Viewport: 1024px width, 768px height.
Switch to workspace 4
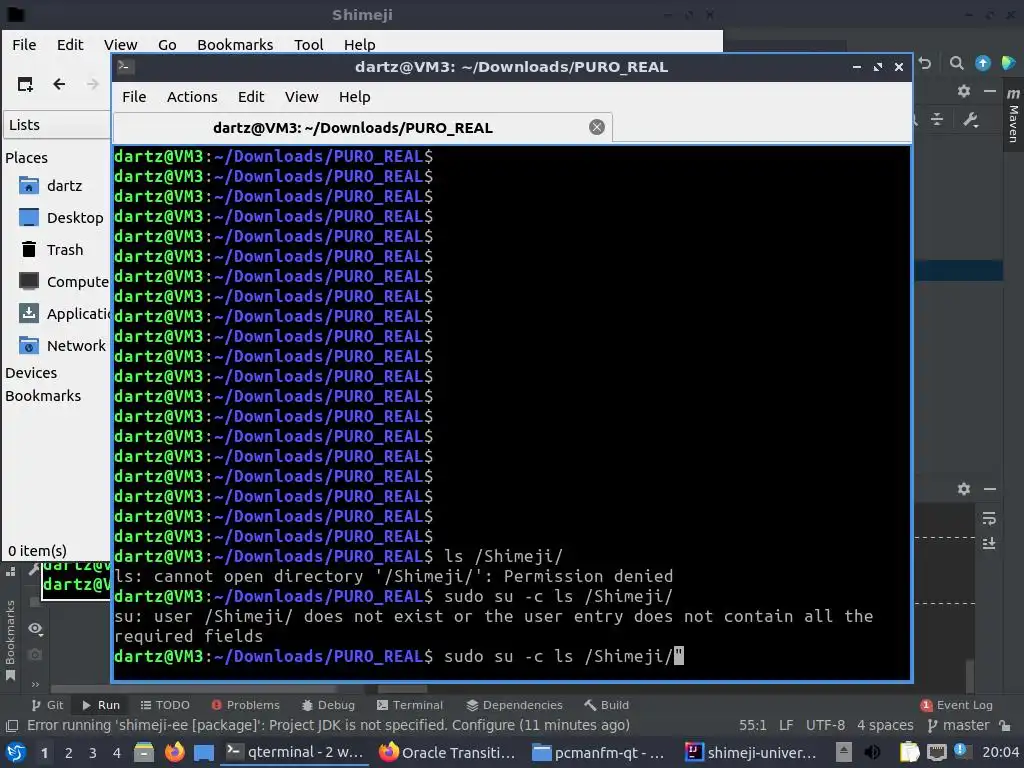[117, 753]
